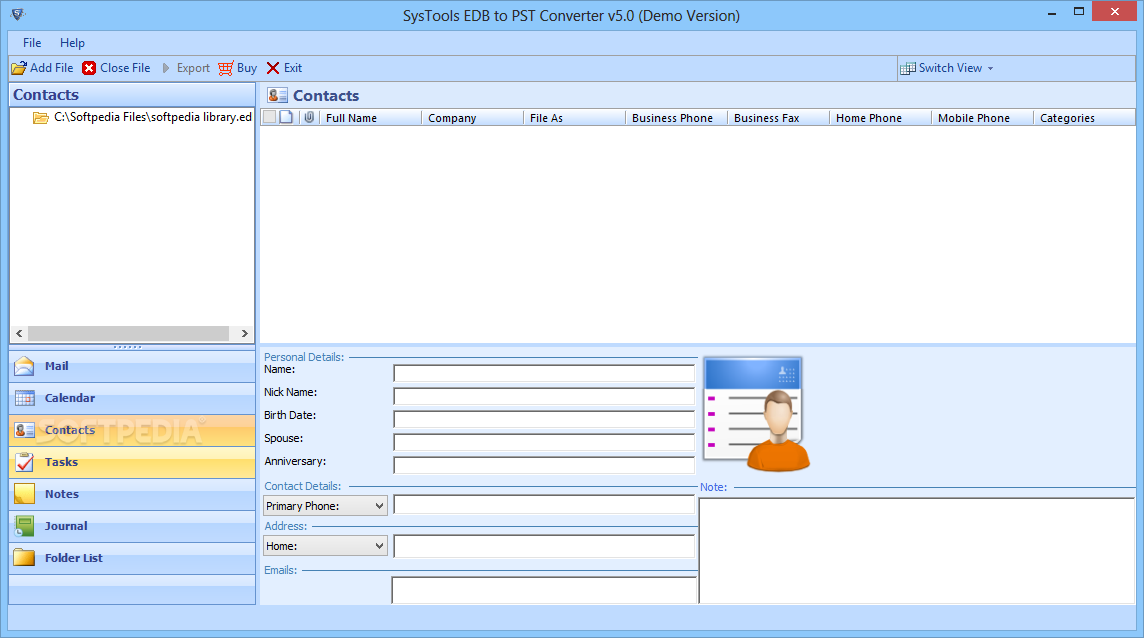
Task: Click the Close File button label
Action: (x=125, y=68)
